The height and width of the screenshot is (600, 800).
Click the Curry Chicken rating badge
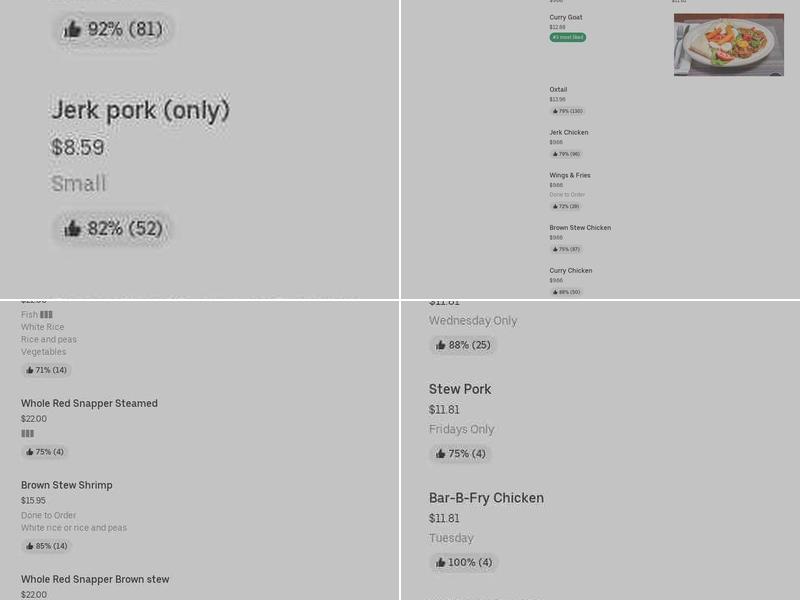[567, 292]
